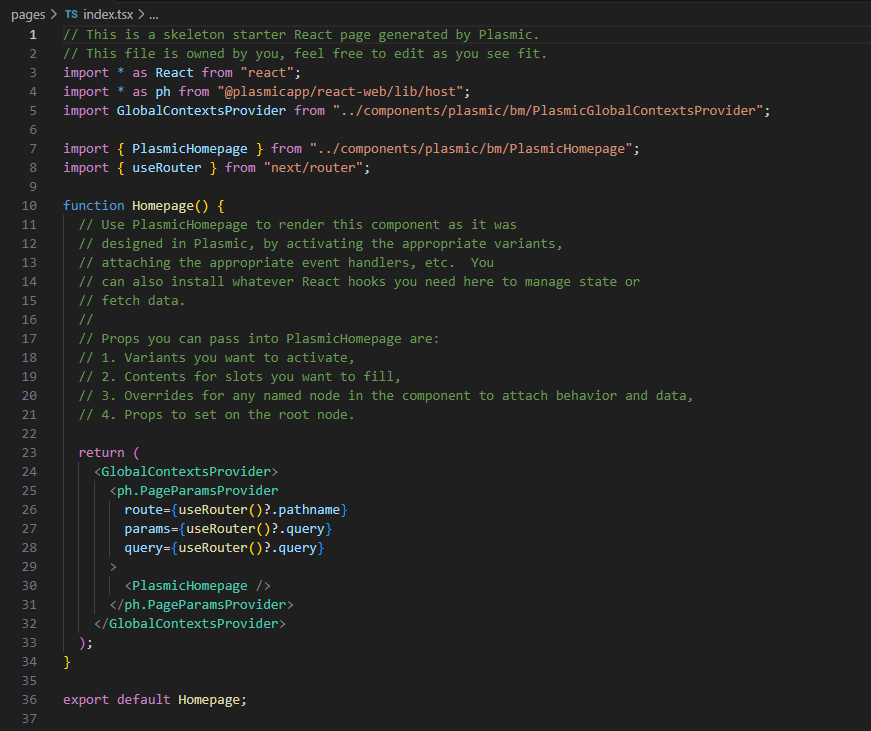Click line number 36 in the gutter
The image size is (871, 731).
(29, 700)
